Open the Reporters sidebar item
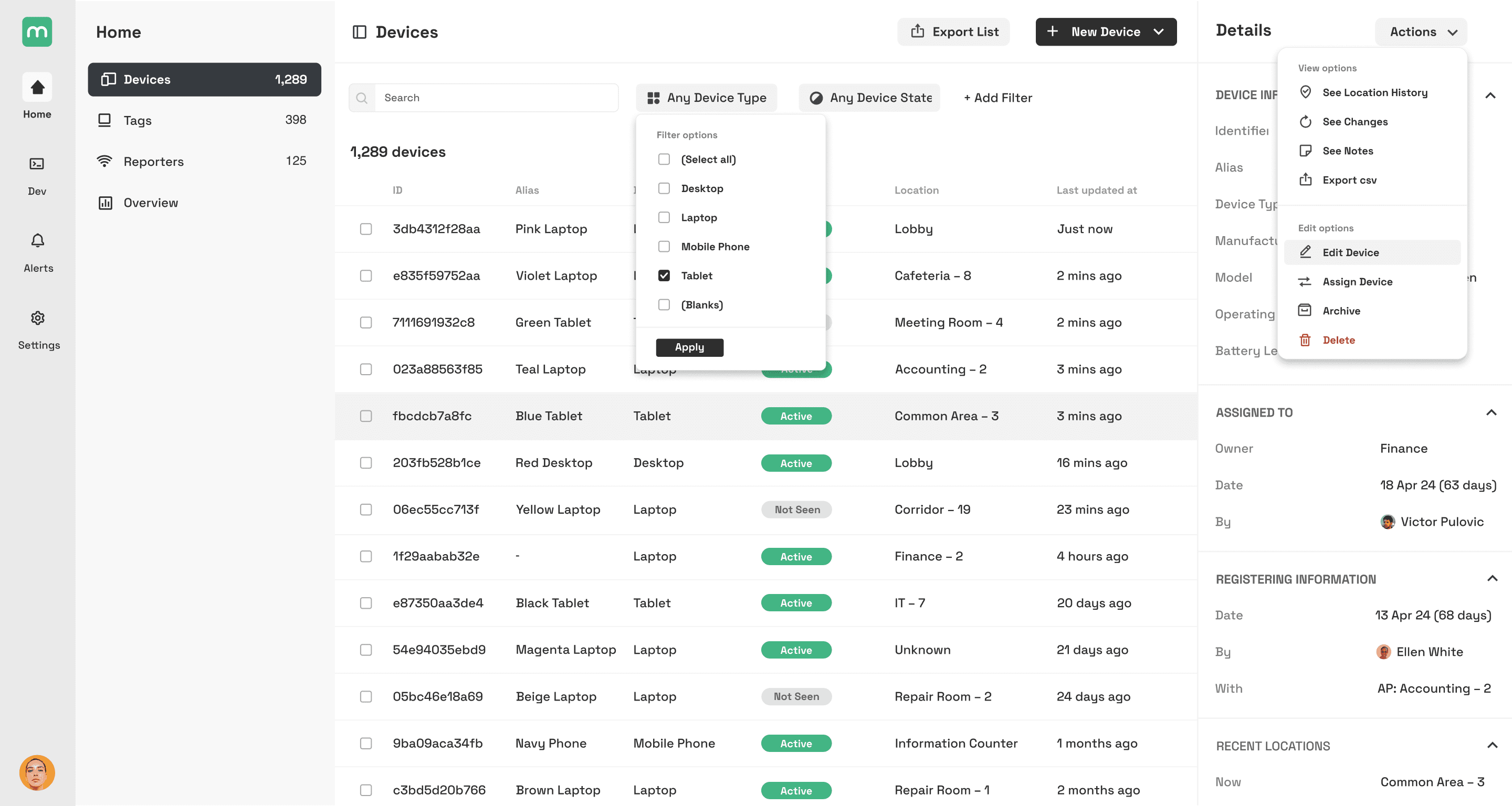 click(x=204, y=161)
